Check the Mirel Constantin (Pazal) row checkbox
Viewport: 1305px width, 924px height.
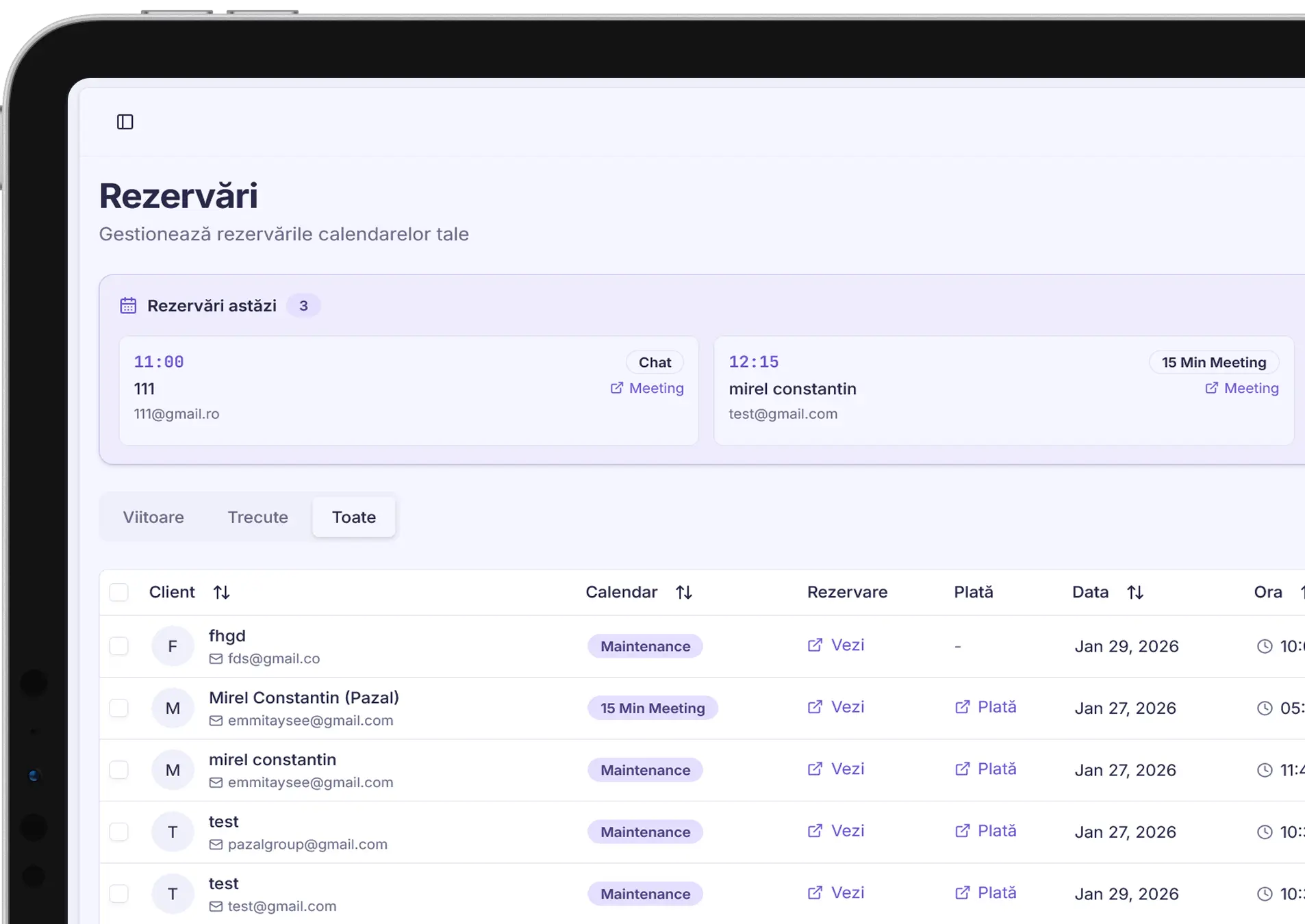pyautogui.click(x=119, y=708)
